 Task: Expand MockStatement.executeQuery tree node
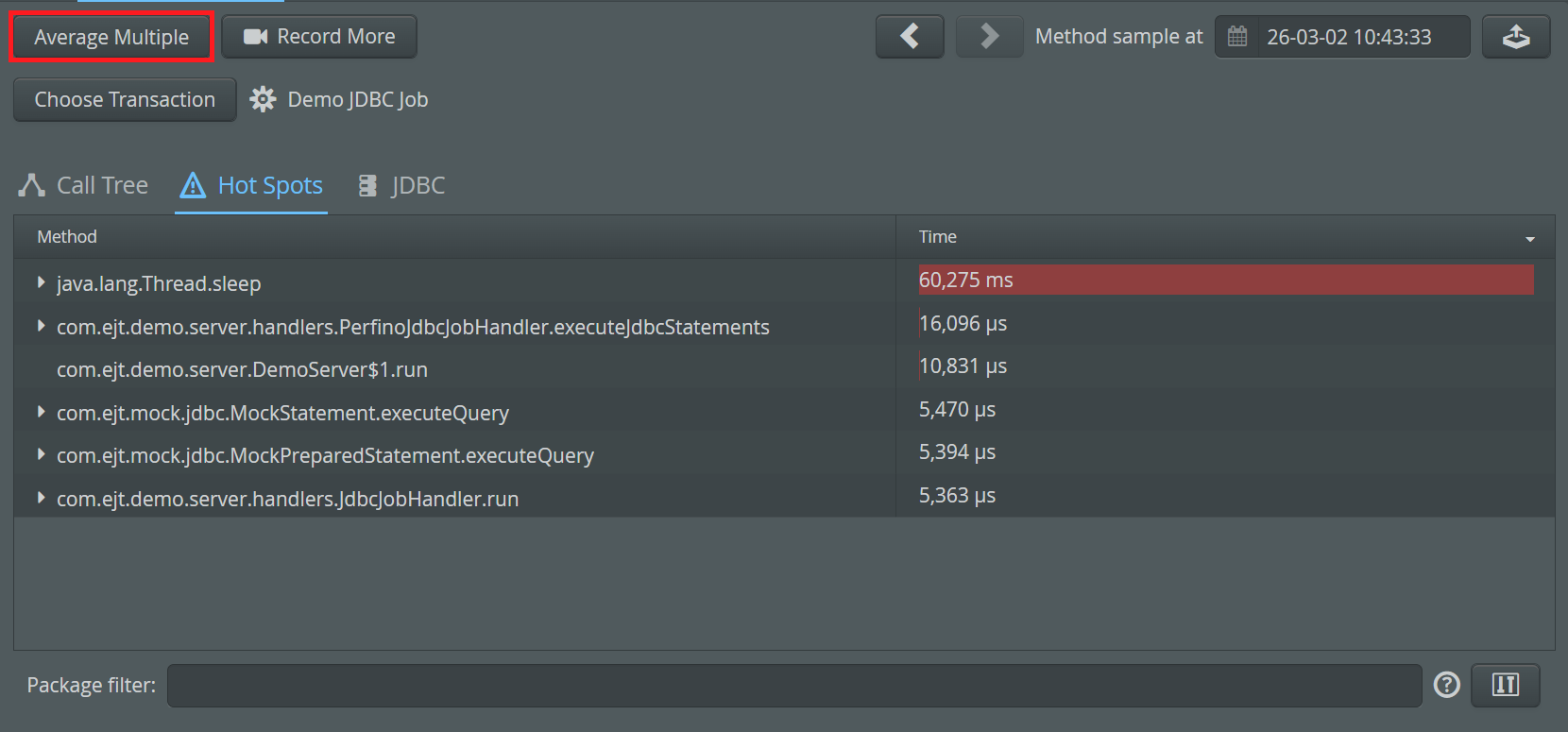click(41, 412)
